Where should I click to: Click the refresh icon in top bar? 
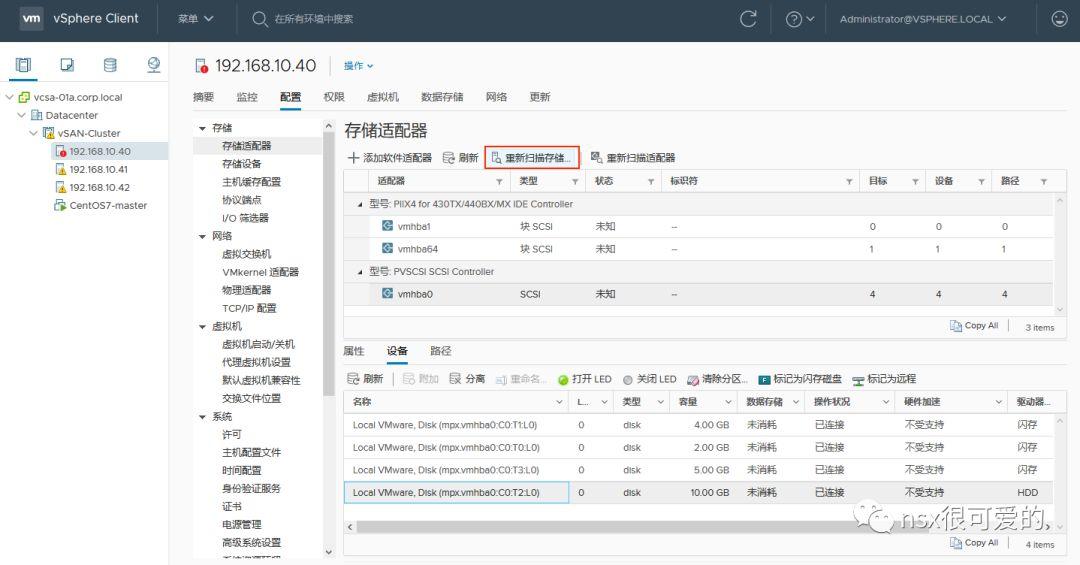[x=748, y=19]
